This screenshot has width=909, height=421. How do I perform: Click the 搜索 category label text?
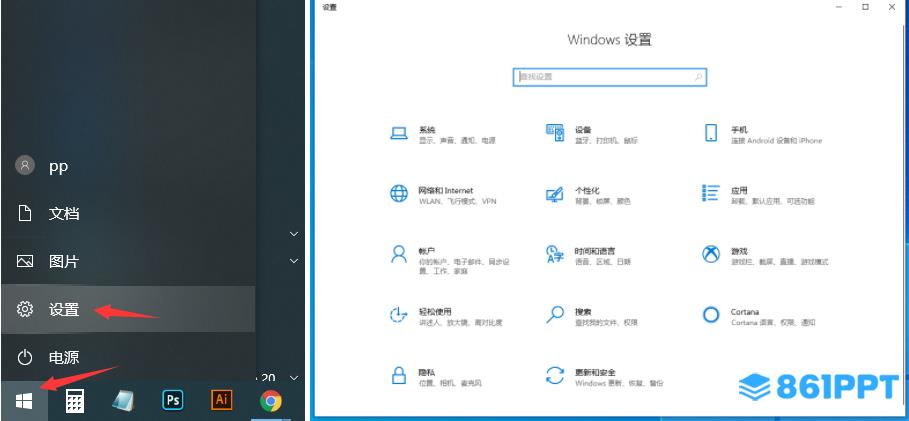(x=583, y=312)
